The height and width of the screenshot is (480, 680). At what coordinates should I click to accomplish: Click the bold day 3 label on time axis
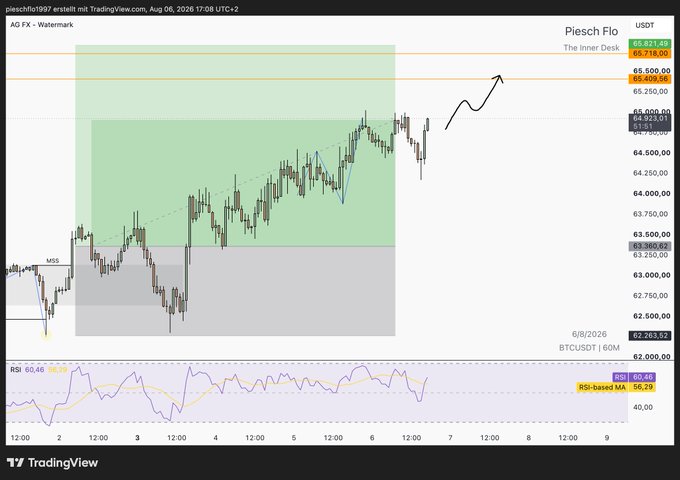point(137,438)
